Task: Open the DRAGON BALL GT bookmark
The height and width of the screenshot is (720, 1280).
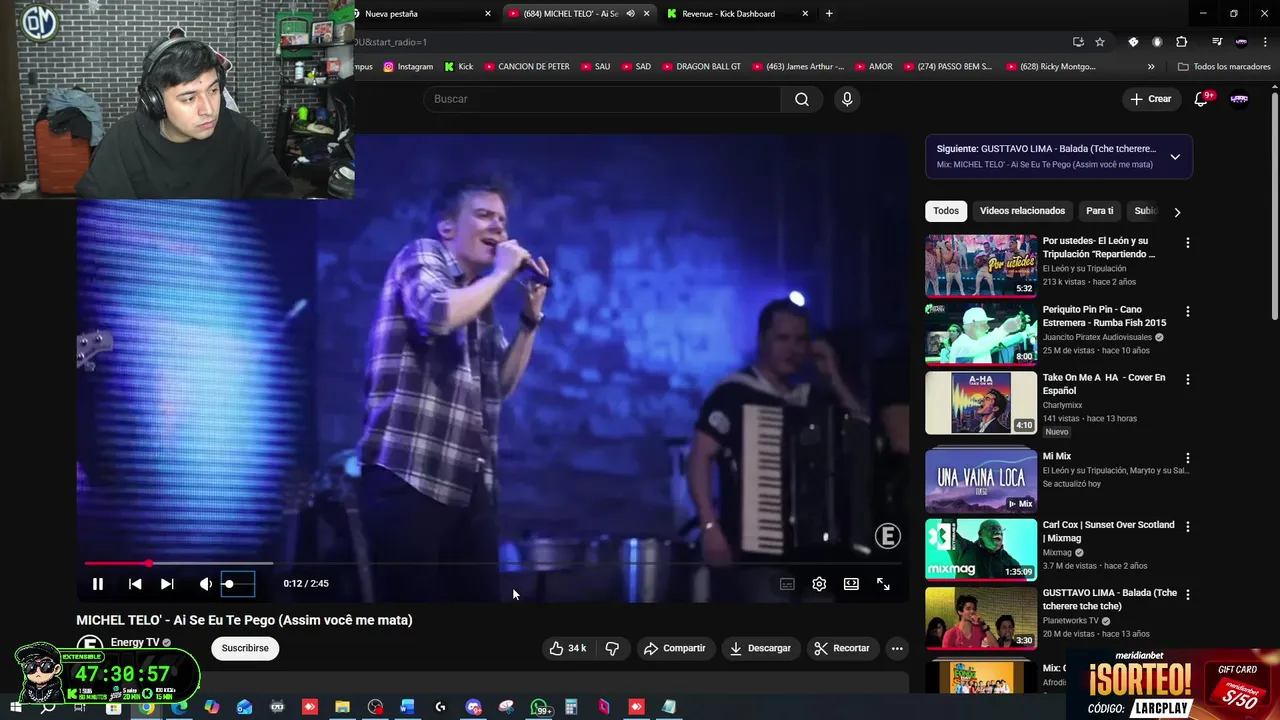Action: [x=700, y=67]
